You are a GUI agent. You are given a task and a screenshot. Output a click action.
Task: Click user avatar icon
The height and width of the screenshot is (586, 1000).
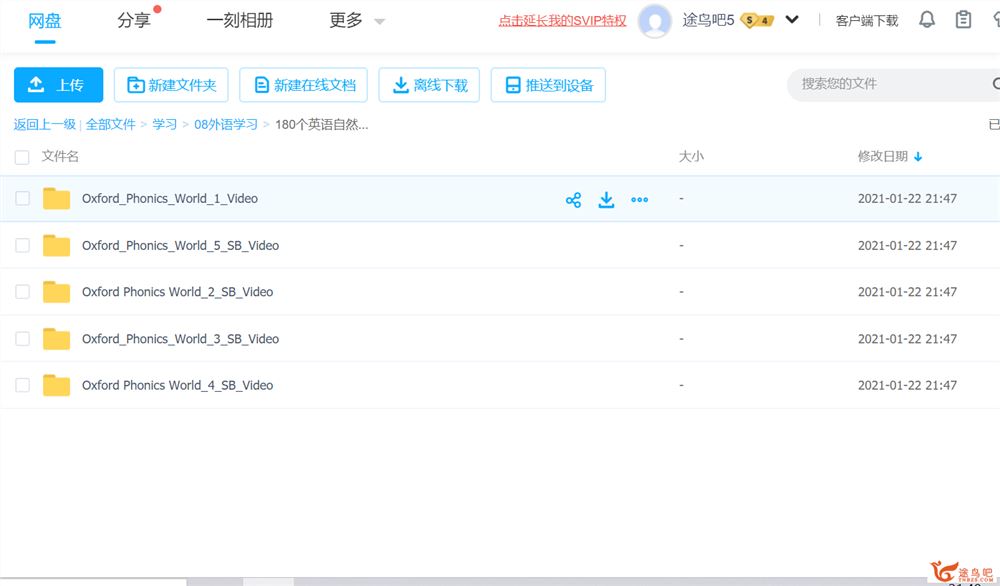pyautogui.click(x=654, y=21)
